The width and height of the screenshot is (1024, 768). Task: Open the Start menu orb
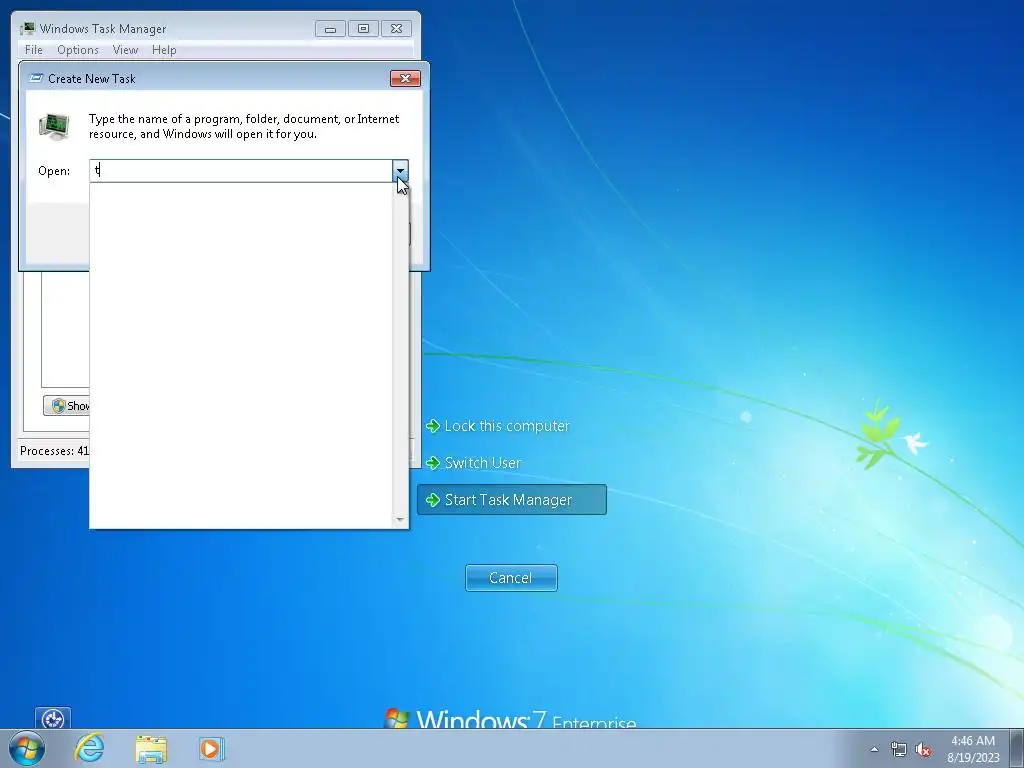pos(27,748)
